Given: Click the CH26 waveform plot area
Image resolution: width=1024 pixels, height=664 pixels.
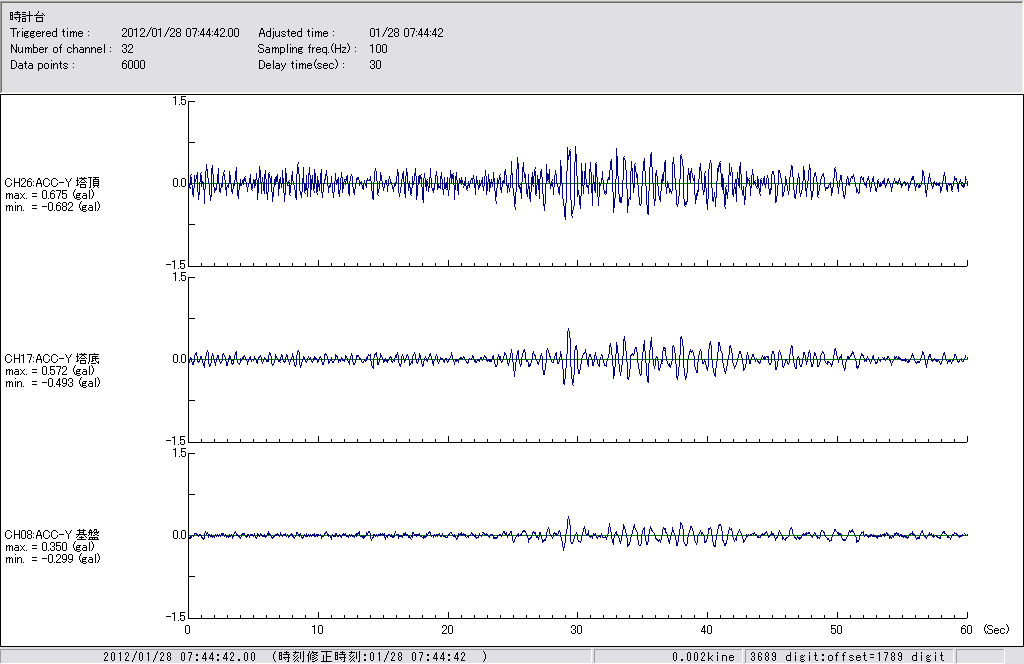Looking at the screenshot, I should (x=577, y=183).
